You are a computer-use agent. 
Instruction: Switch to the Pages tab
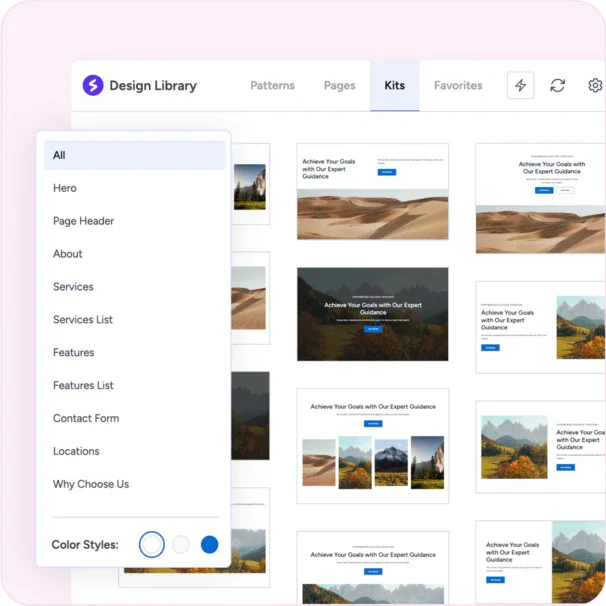point(339,86)
